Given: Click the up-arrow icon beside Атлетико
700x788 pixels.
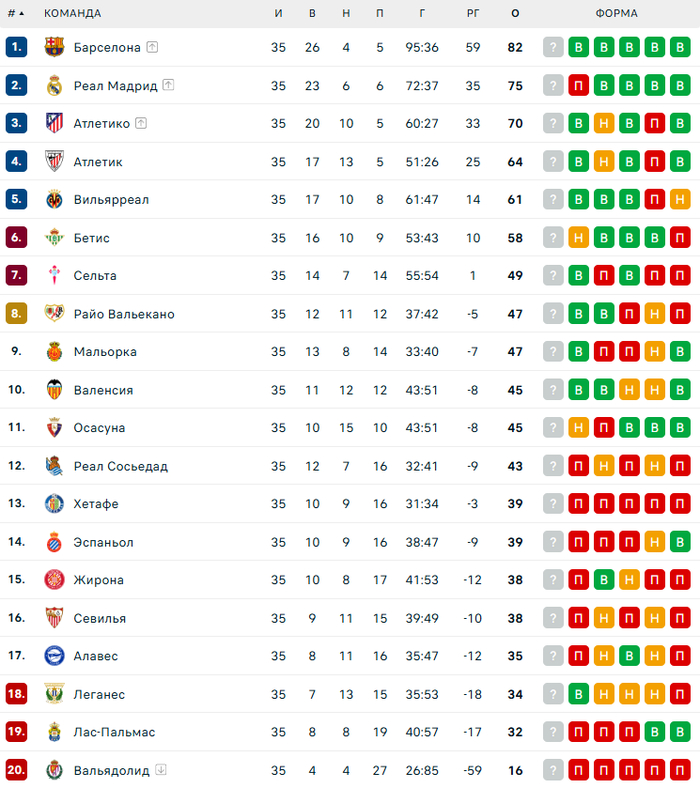Looking at the screenshot, I should click(141, 124).
